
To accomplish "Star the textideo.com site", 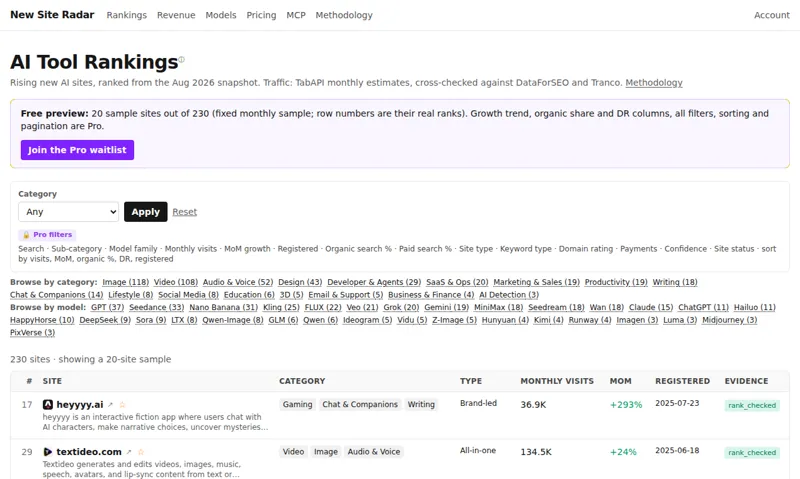I will point(141,452).
